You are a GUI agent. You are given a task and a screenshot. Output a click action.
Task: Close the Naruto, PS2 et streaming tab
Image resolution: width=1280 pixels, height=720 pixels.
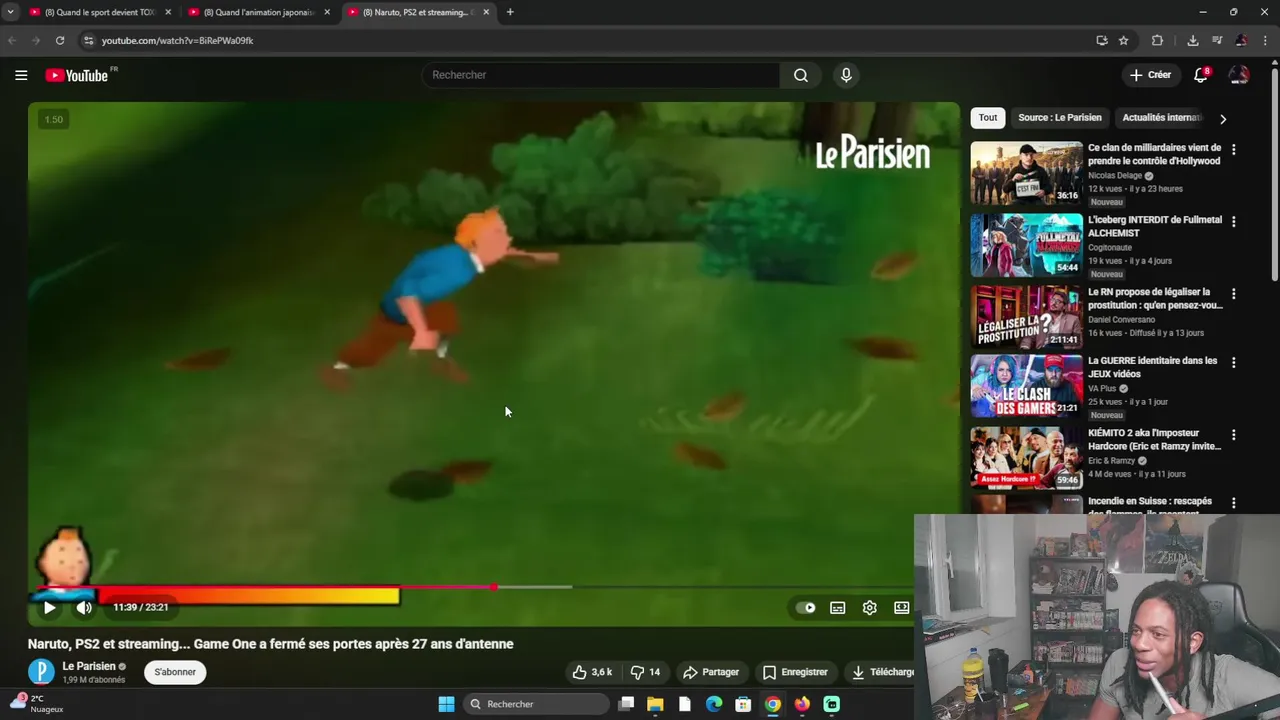[x=487, y=12]
